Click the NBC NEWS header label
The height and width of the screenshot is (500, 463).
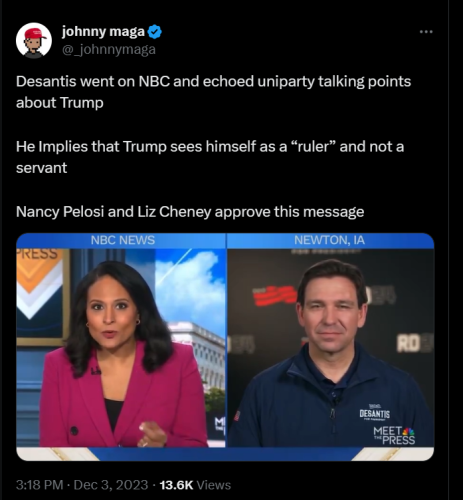[123, 240]
